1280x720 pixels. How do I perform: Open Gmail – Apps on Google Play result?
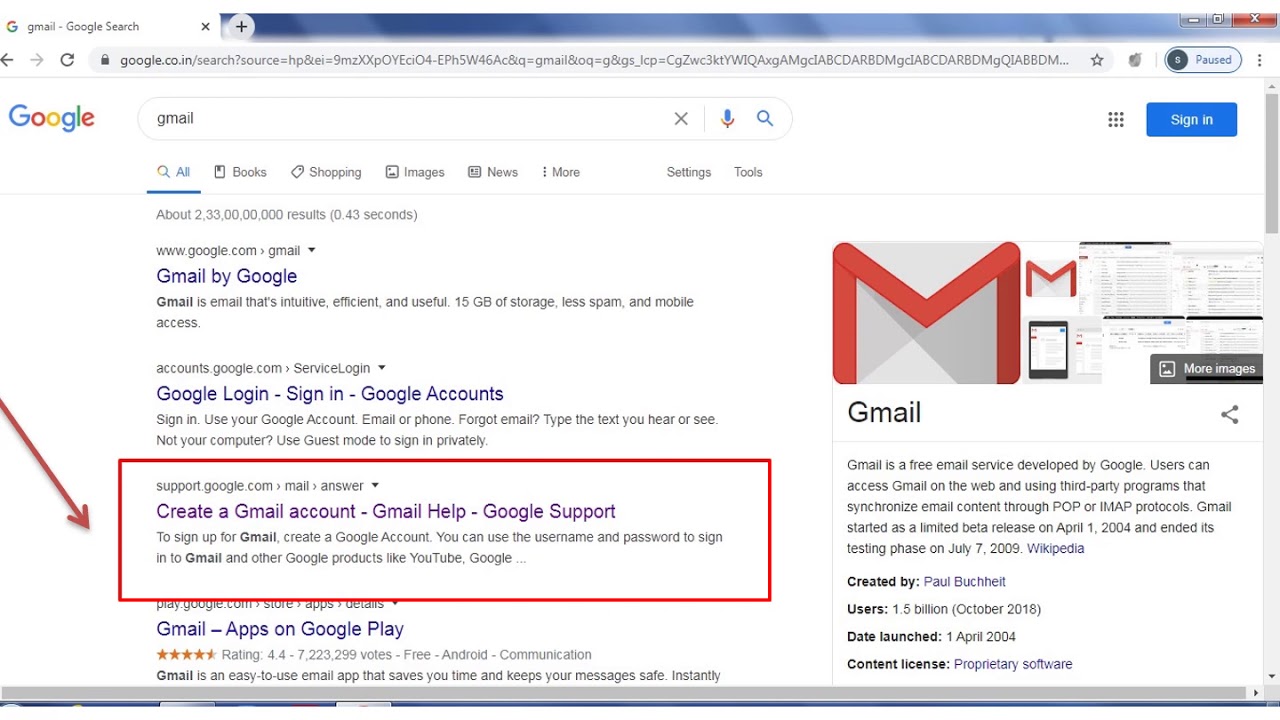pyautogui.click(x=280, y=629)
